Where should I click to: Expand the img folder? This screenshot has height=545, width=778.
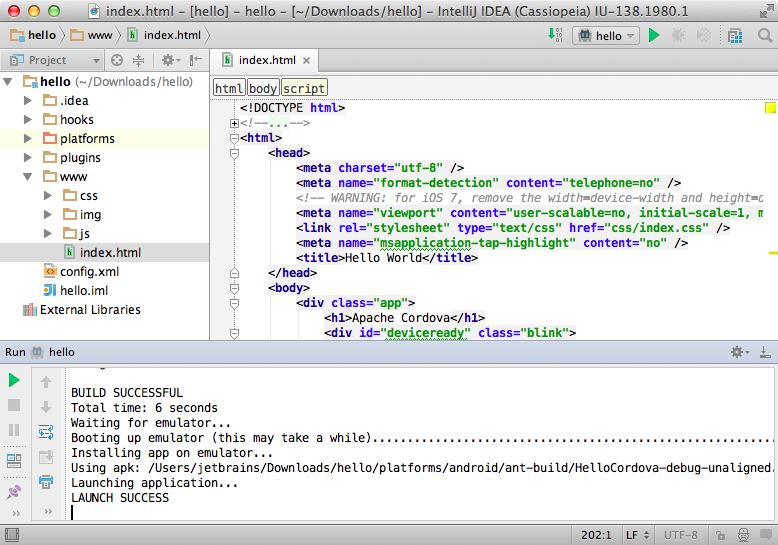pos(48,214)
